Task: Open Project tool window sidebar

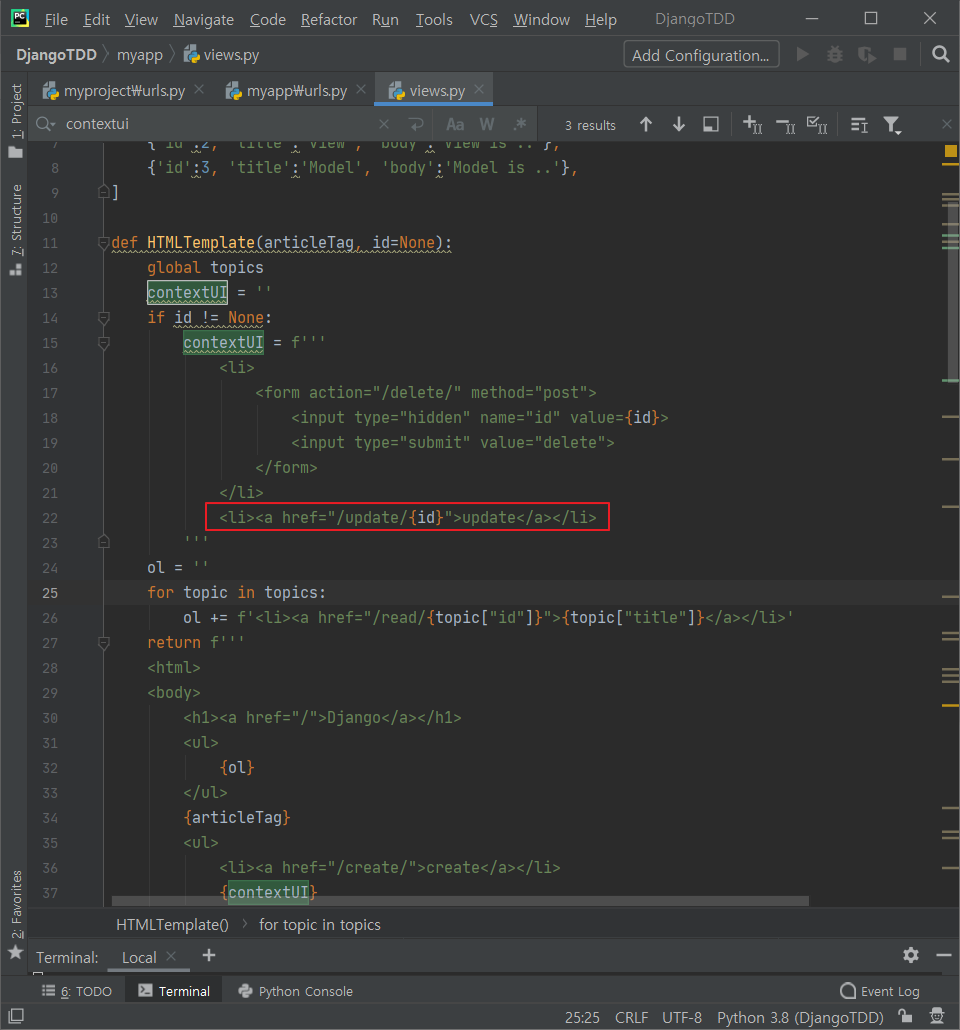Action: 16,122
